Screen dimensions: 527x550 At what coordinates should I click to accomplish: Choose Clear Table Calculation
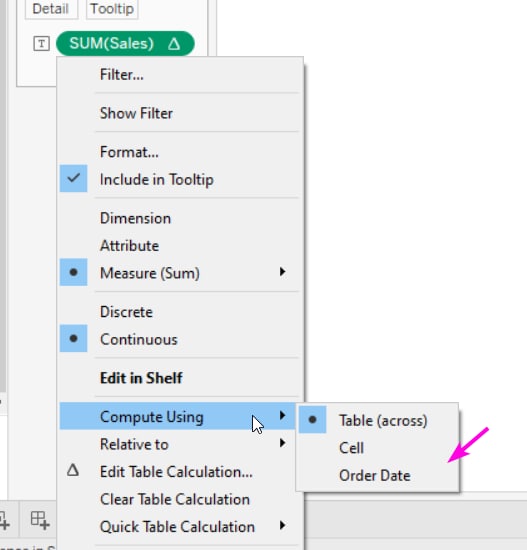[179, 499]
